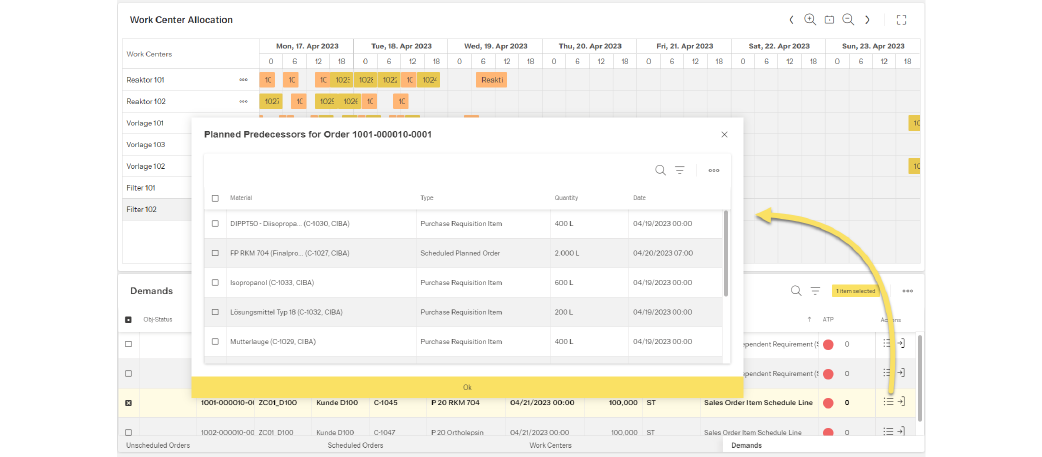The image size is (1042, 457).
Task: Open predecessors list icon for order 1001-000010
Action: tap(887, 402)
